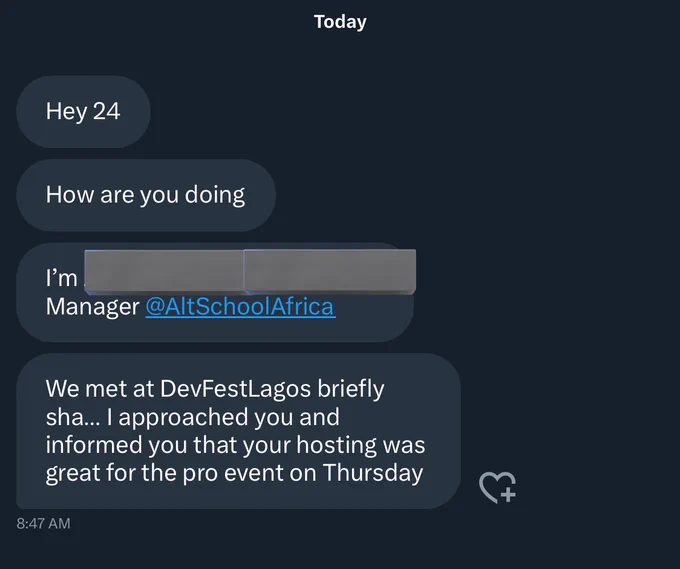Click the 8:47 AM timestamp
The height and width of the screenshot is (569, 680).
(x=43, y=523)
